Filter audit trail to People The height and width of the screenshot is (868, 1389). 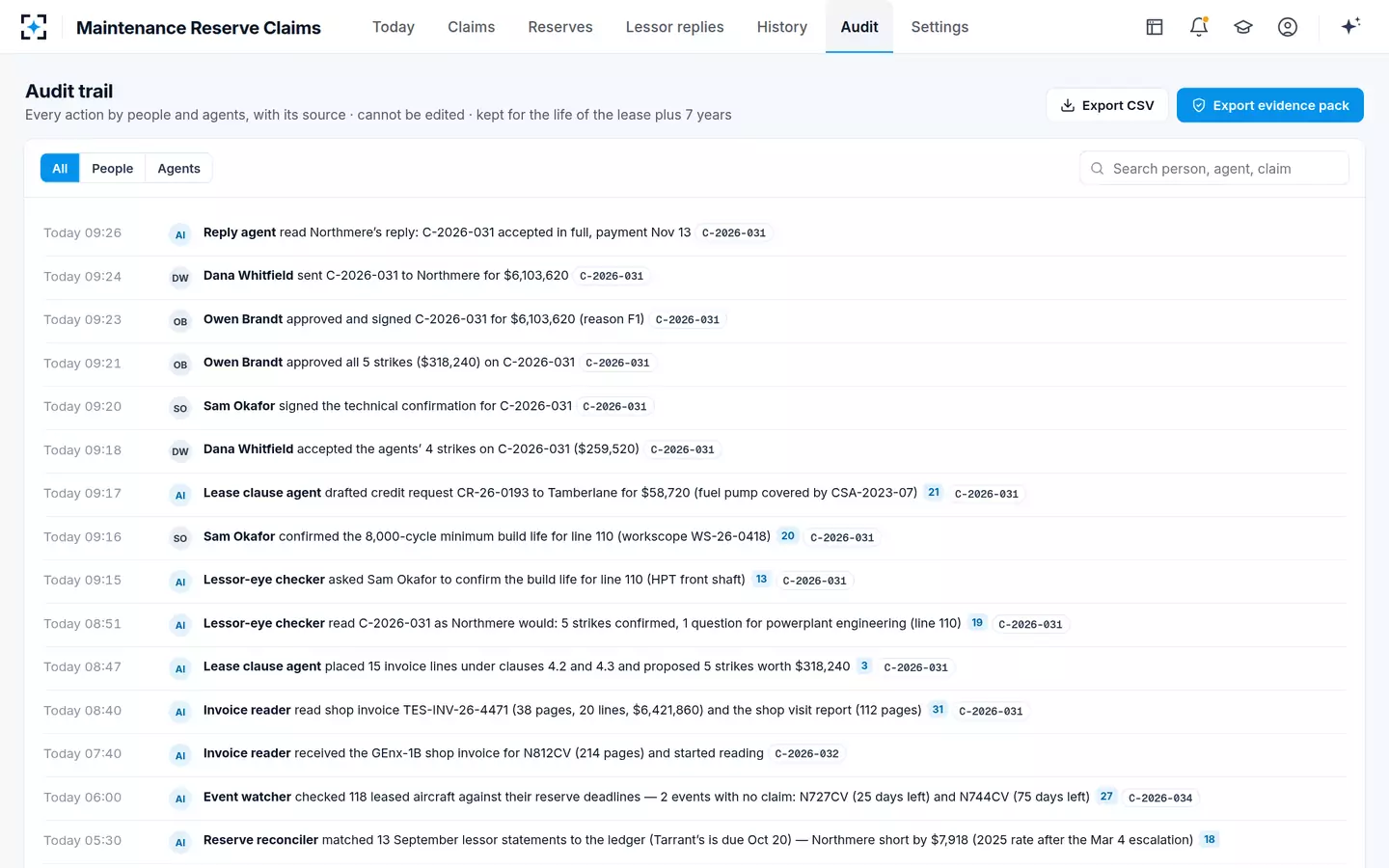coord(113,168)
